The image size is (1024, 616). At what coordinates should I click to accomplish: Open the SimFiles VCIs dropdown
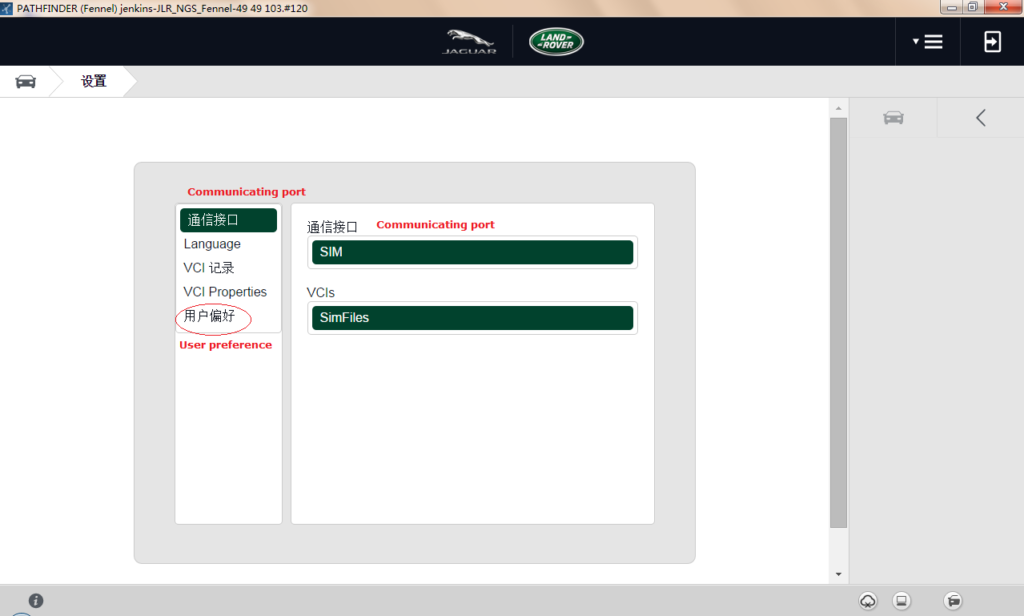coord(471,317)
